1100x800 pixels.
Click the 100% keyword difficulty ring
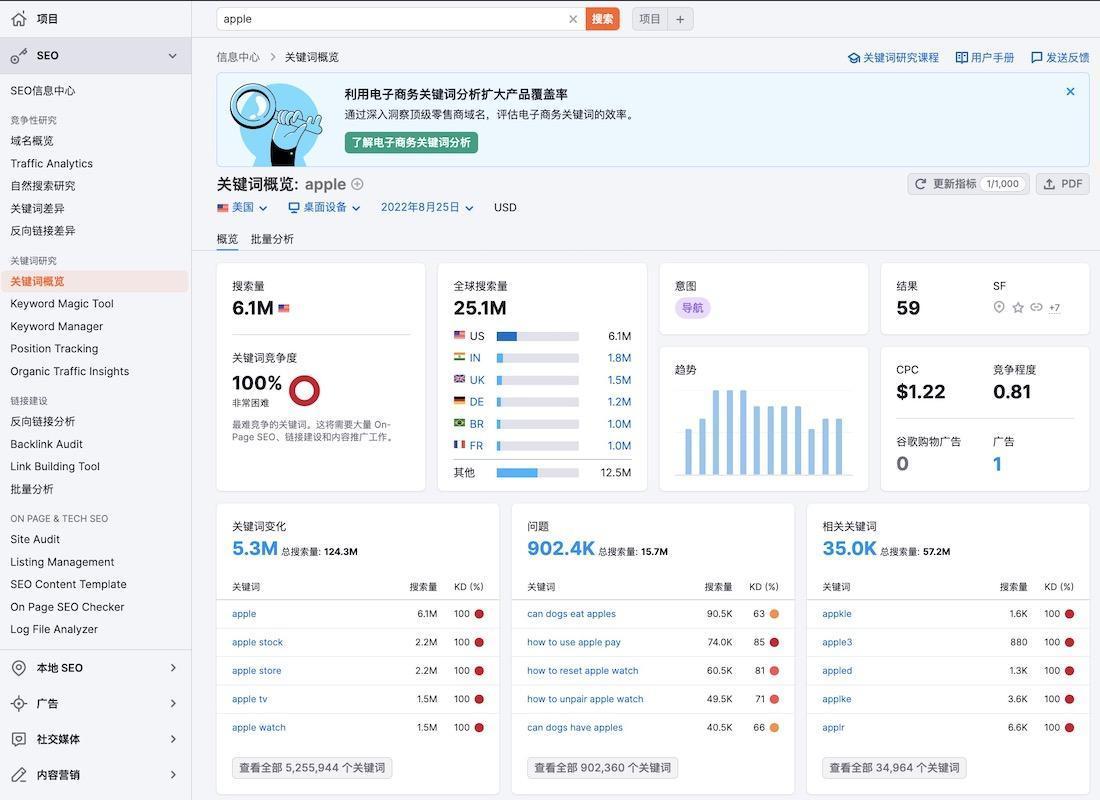coord(304,391)
